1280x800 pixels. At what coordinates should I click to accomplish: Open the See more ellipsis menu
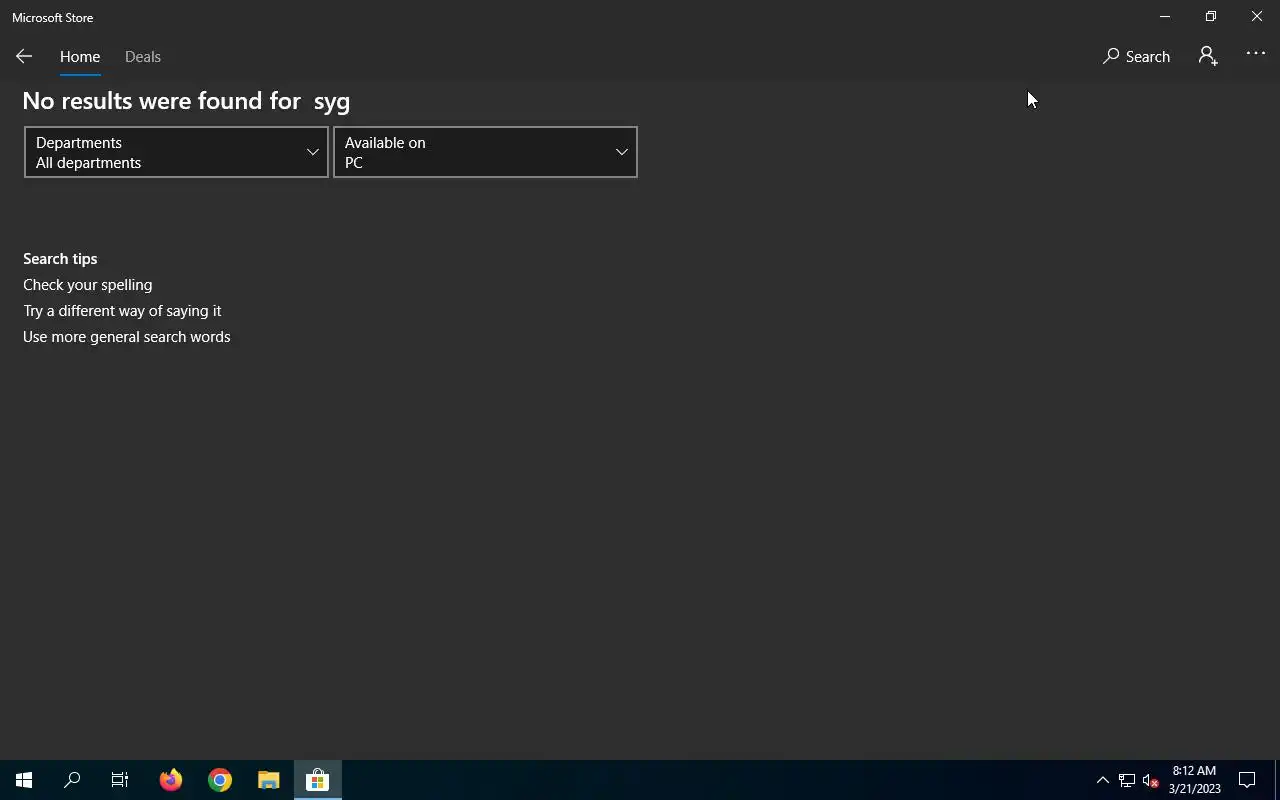pos(1256,54)
